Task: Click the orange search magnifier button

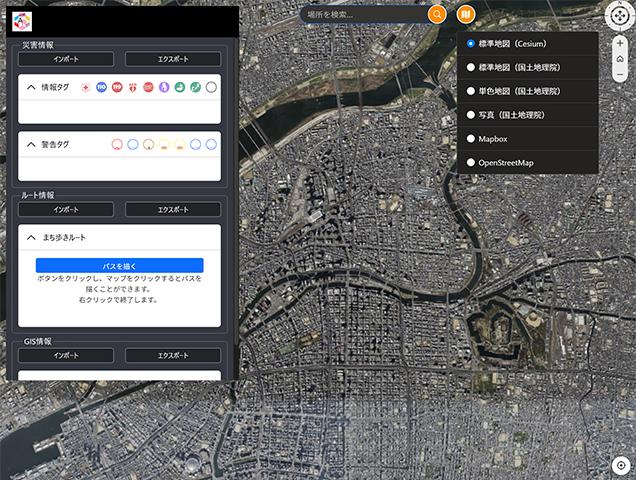Action: pos(437,14)
